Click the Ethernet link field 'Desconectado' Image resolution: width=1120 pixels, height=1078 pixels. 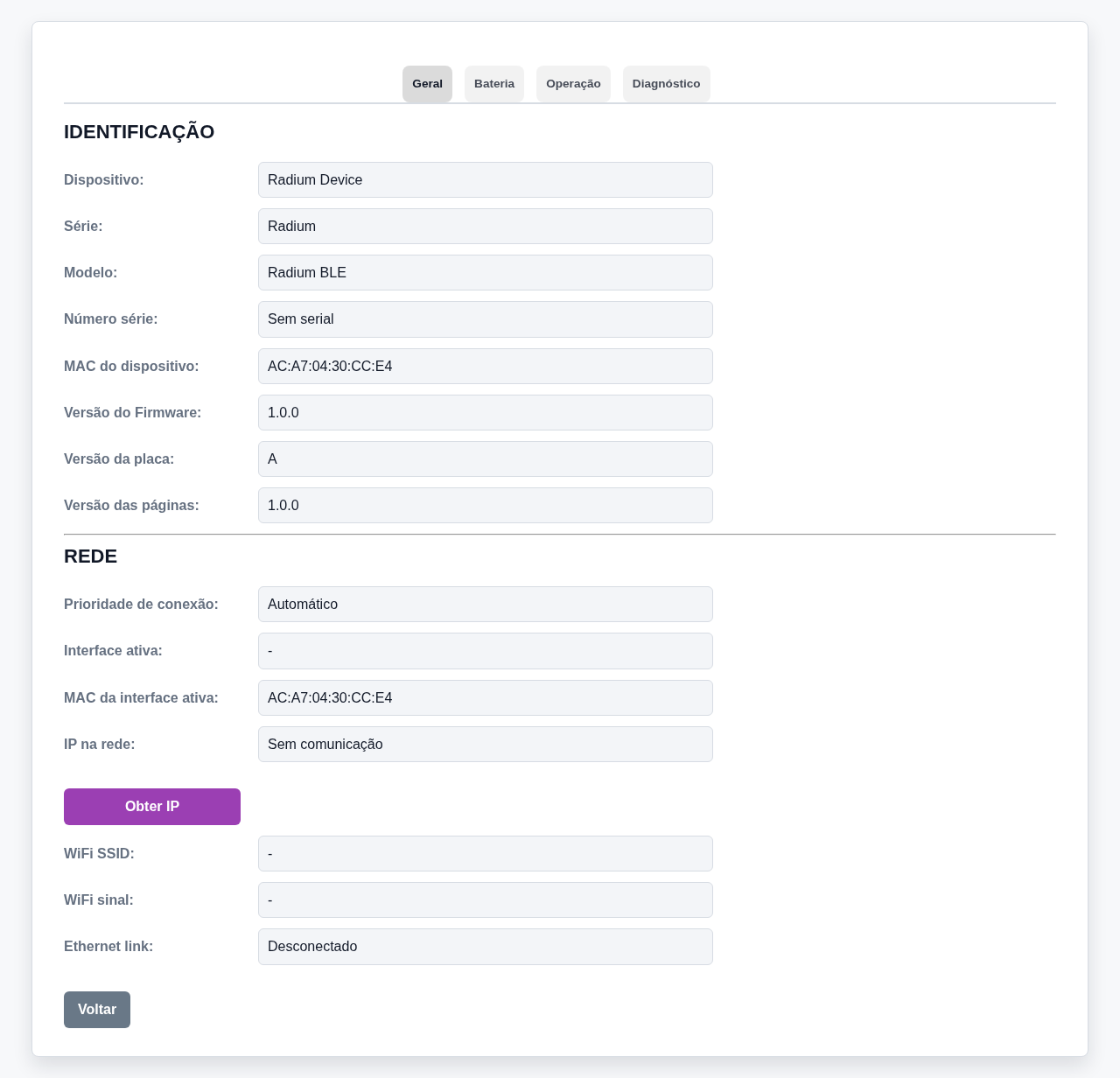(486, 947)
